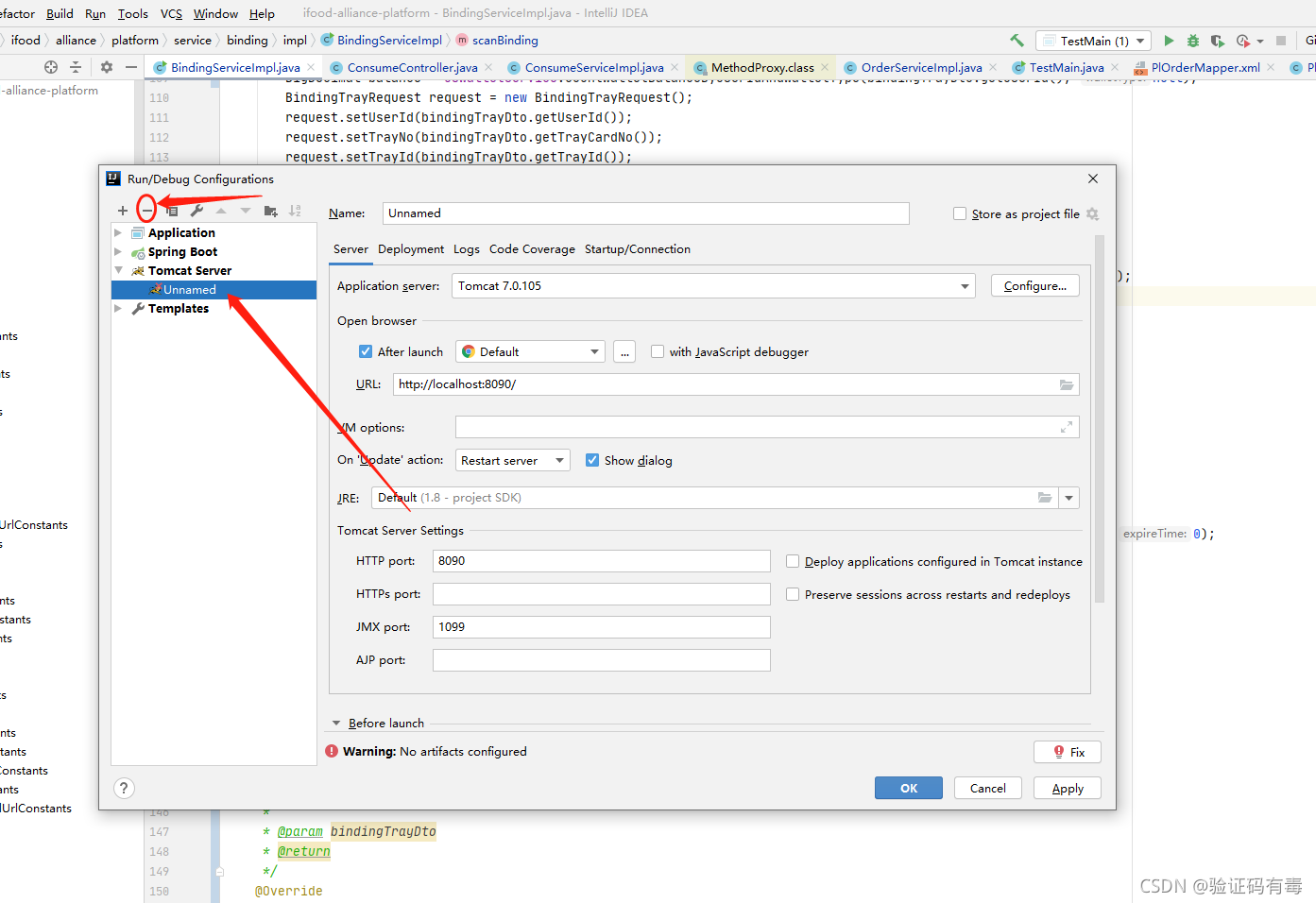Open the Store as project file gear settings
Image resolution: width=1316 pixels, height=903 pixels.
coord(1092,214)
